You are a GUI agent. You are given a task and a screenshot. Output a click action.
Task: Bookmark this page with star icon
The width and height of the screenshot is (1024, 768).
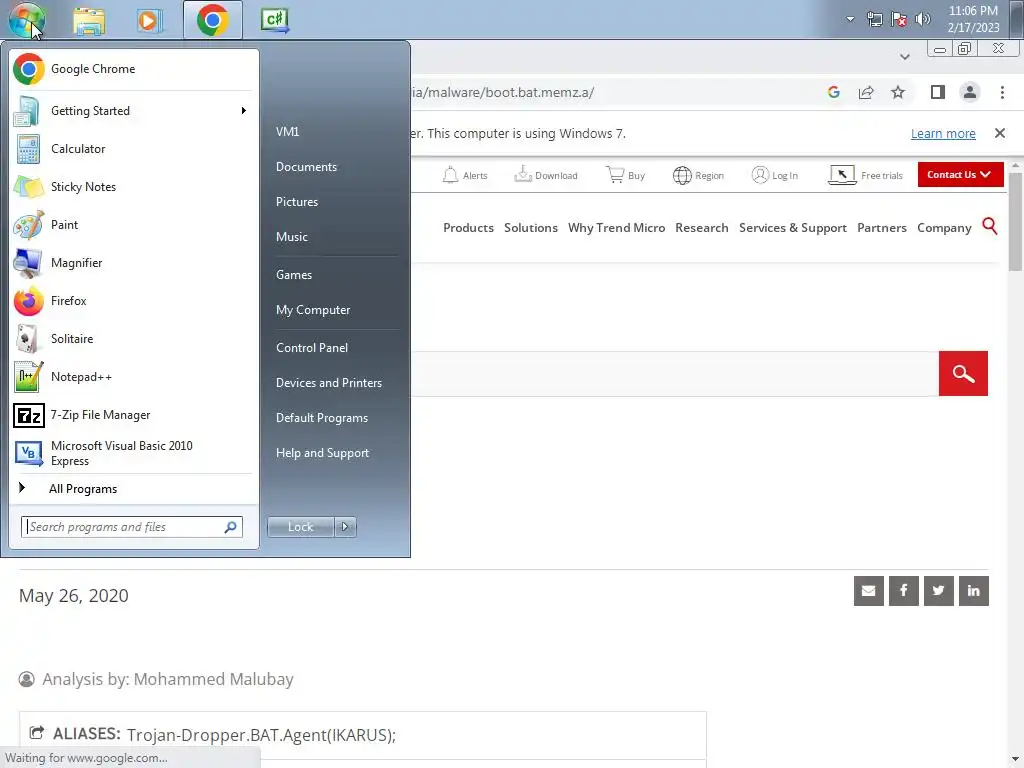tap(898, 92)
